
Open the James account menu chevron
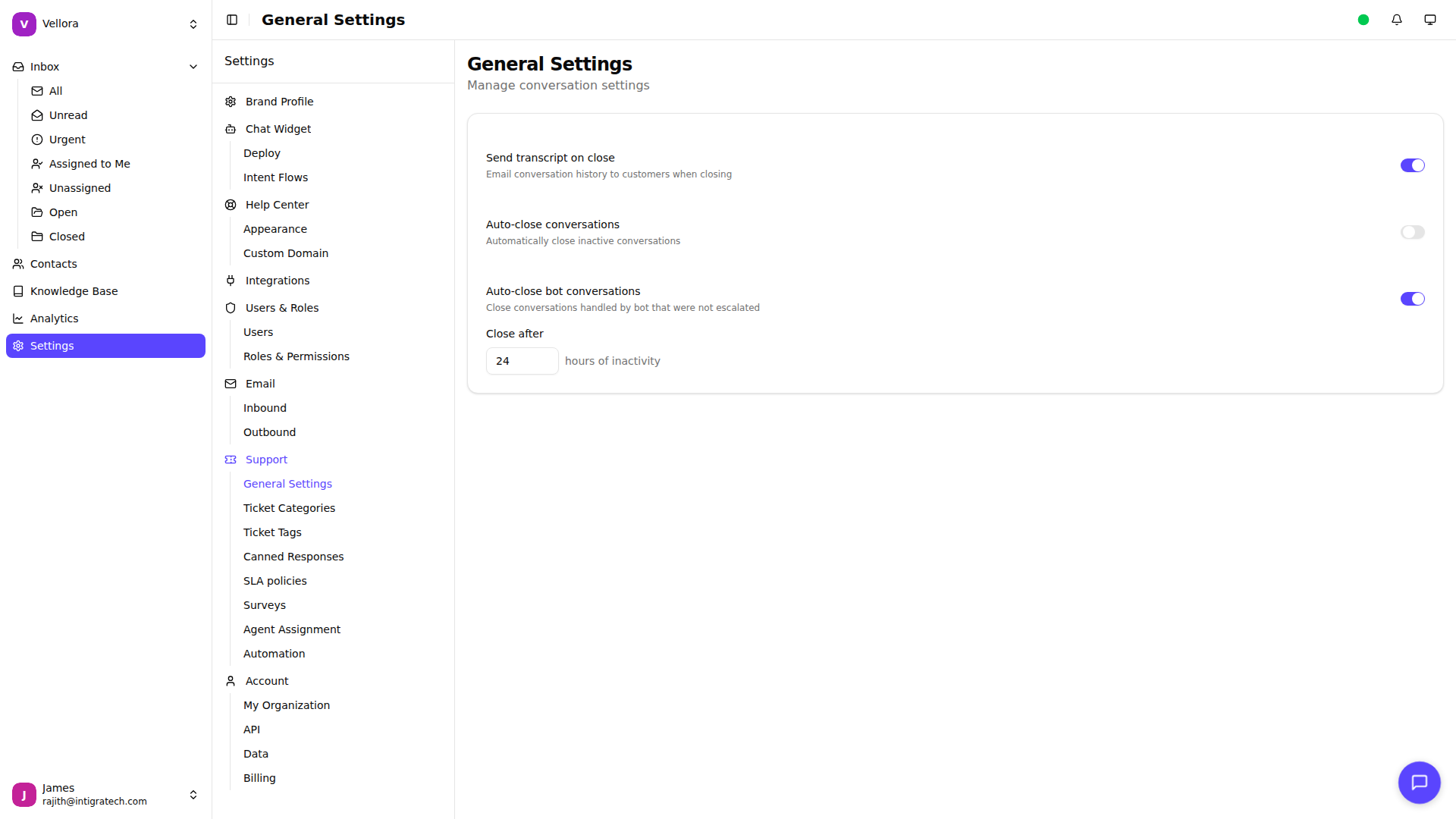193,795
